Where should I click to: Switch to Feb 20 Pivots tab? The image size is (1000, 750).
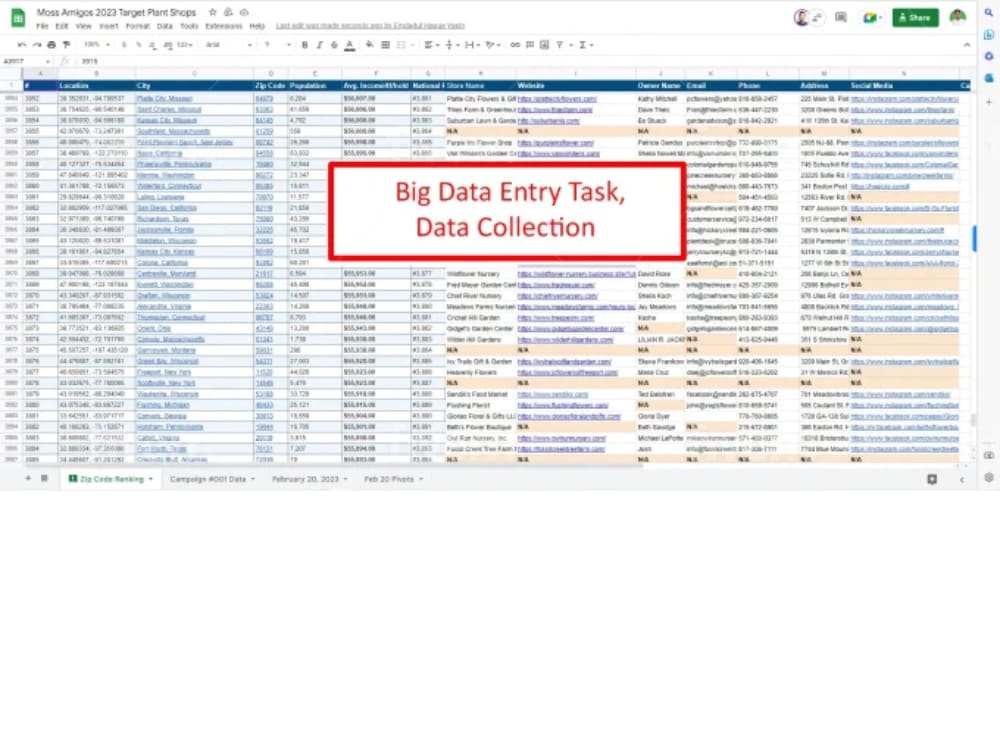point(393,479)
